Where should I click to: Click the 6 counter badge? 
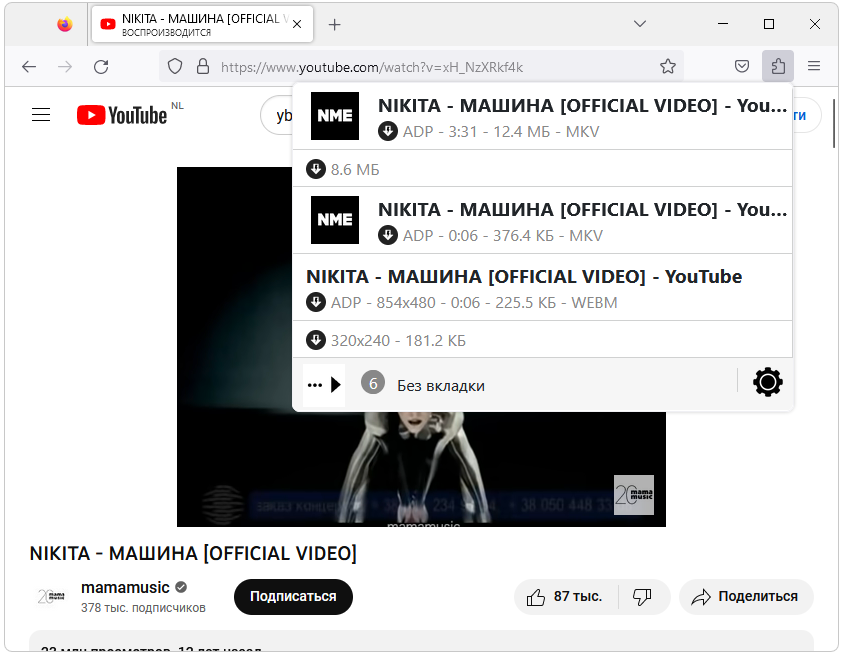(373, 383)
